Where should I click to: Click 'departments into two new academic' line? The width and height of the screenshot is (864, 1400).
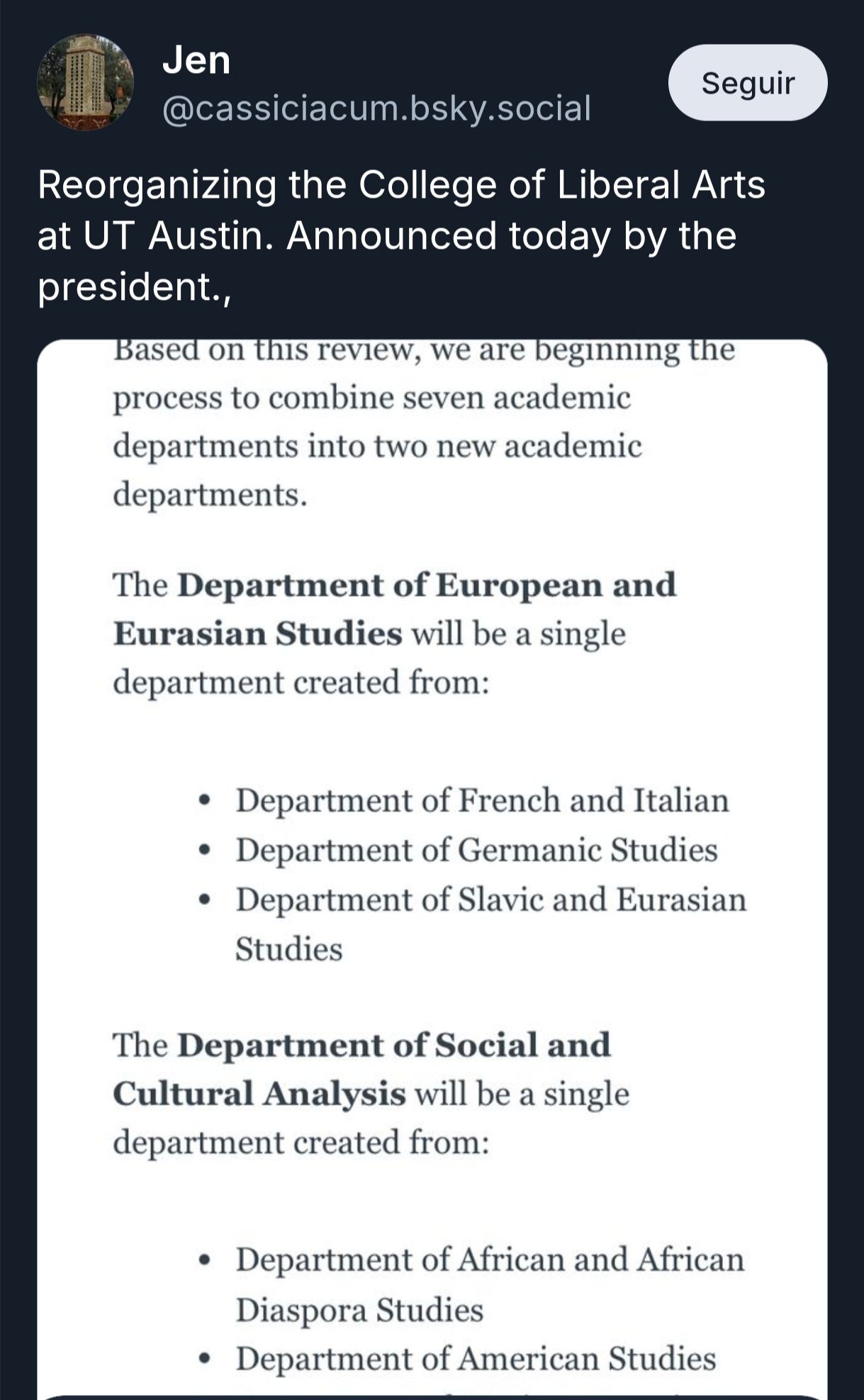click(x=377, y=447)
